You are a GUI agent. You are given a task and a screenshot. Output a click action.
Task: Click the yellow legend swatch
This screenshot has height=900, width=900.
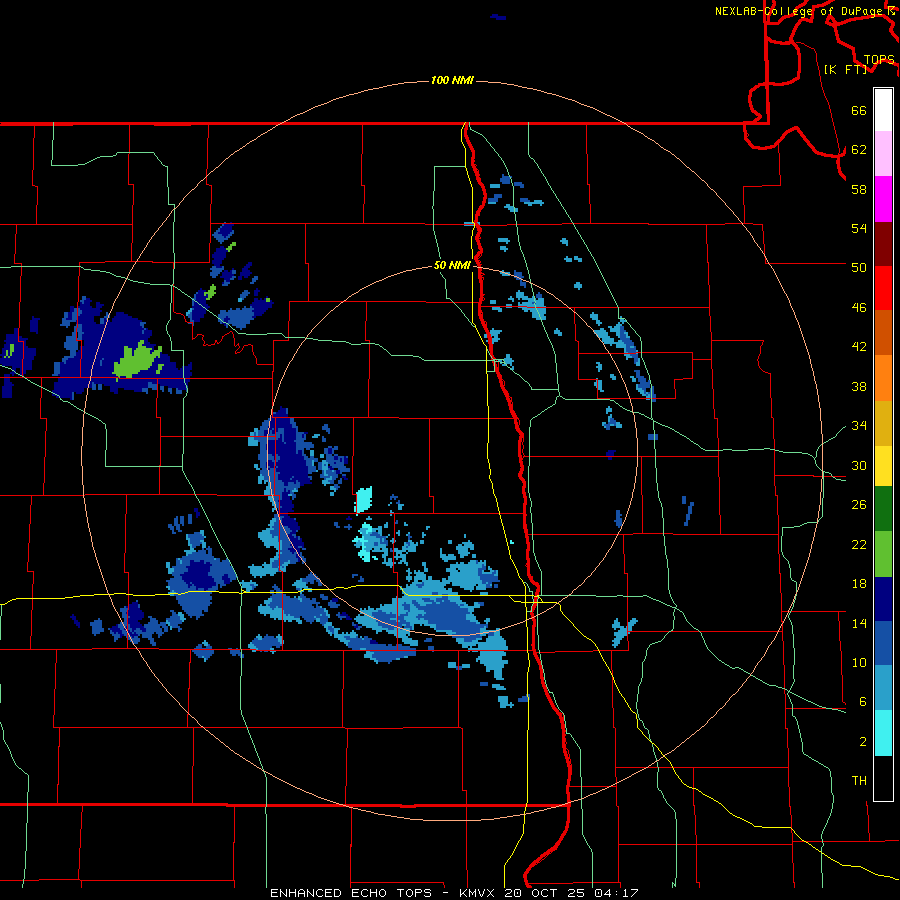pos(883,466)
